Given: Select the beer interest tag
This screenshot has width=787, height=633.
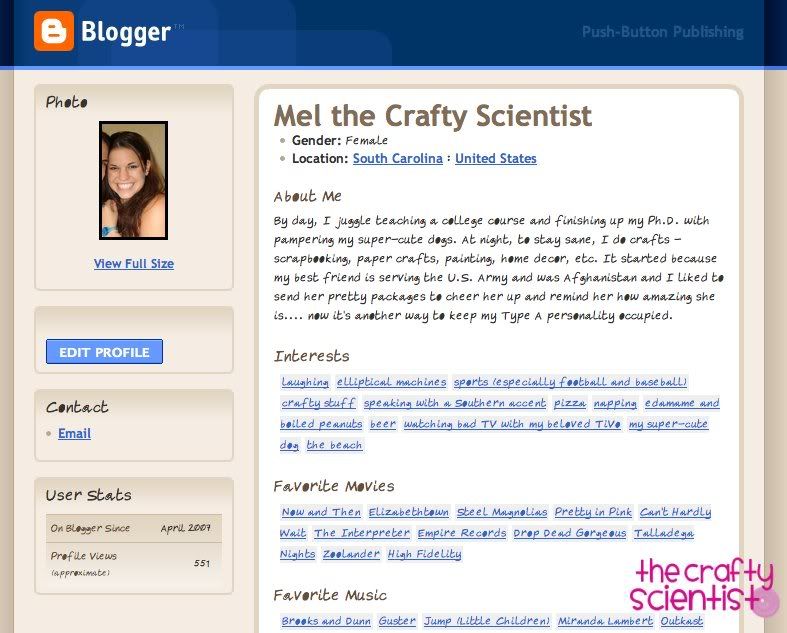Looking at the screenshot, I should pyautogui.click(x=383, y=424).
